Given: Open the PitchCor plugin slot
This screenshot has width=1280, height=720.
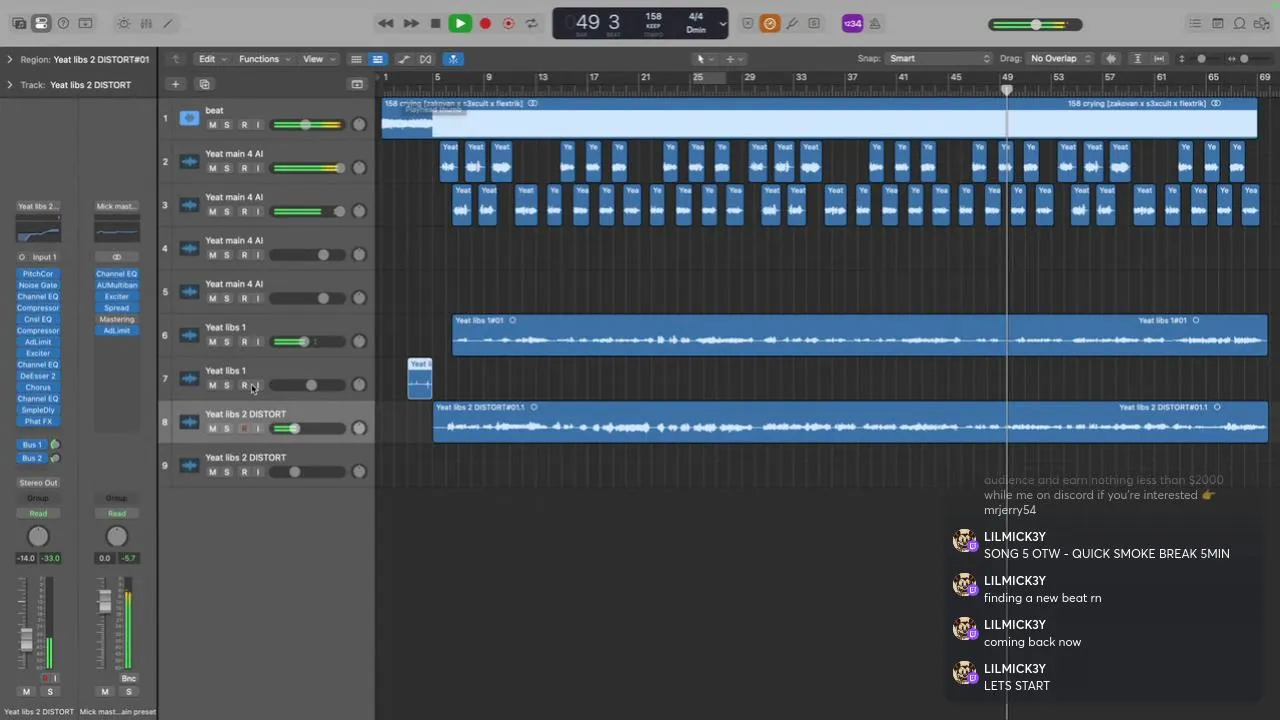Looking at the screenshot, I should point(38,274).
